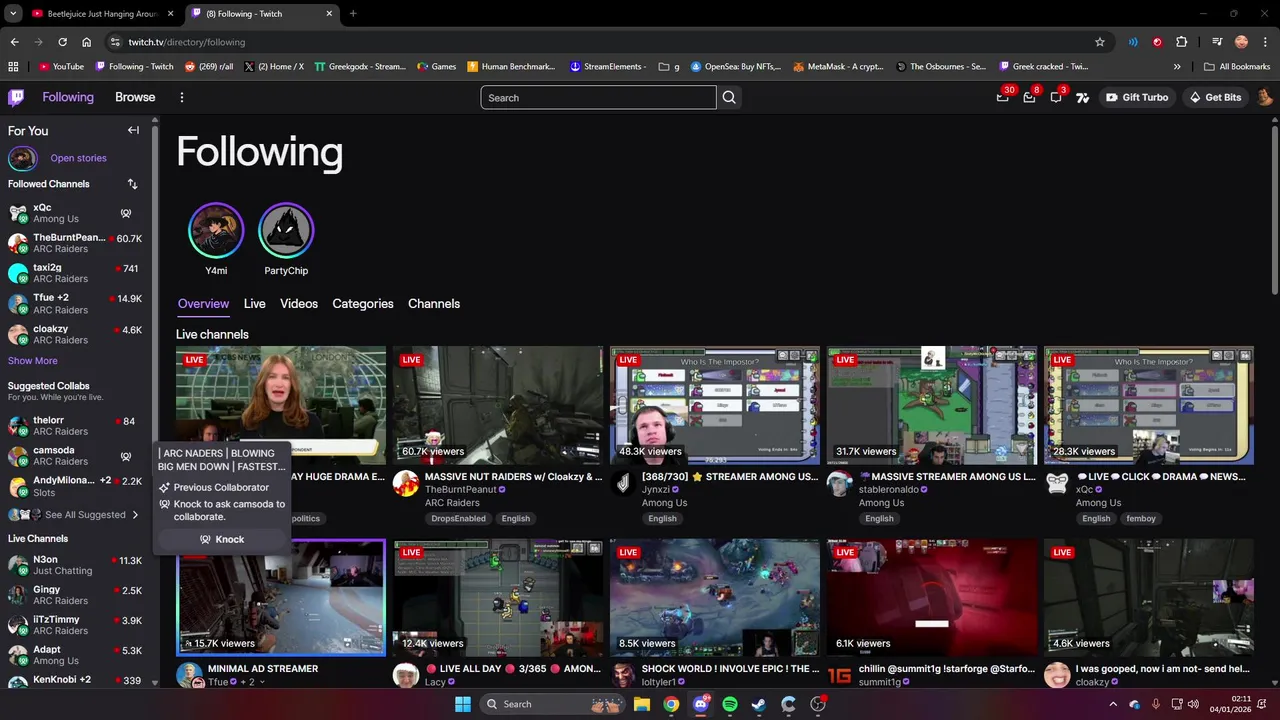Click the Twitch search input field

click(598, 97)
